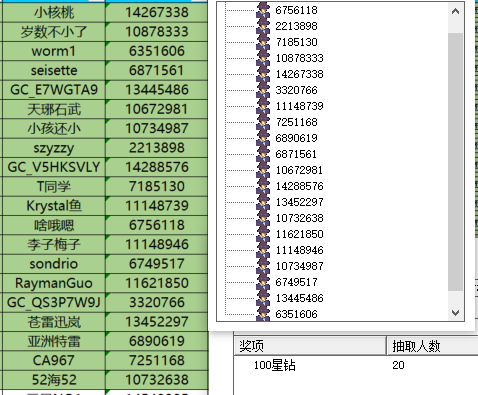Click the spreadsheet cell 小孩还小

(x=54, y=129)
